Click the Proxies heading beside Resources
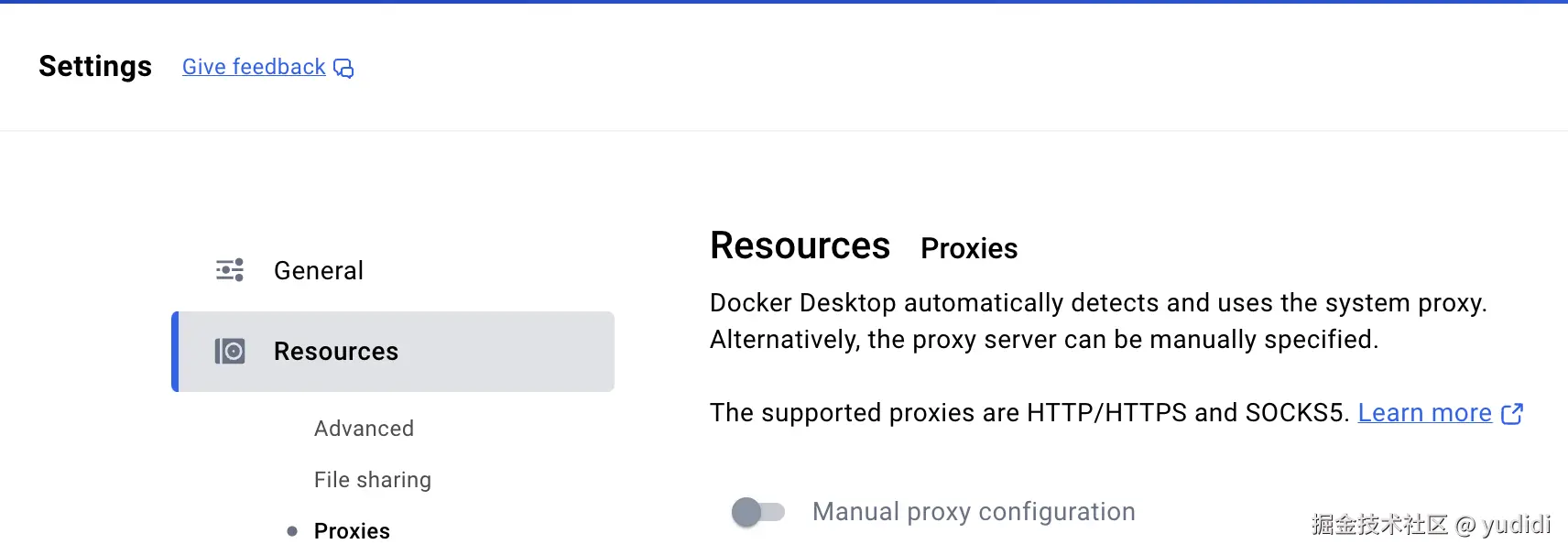This screenshot has height=555, width=1568. click(969, 248)
